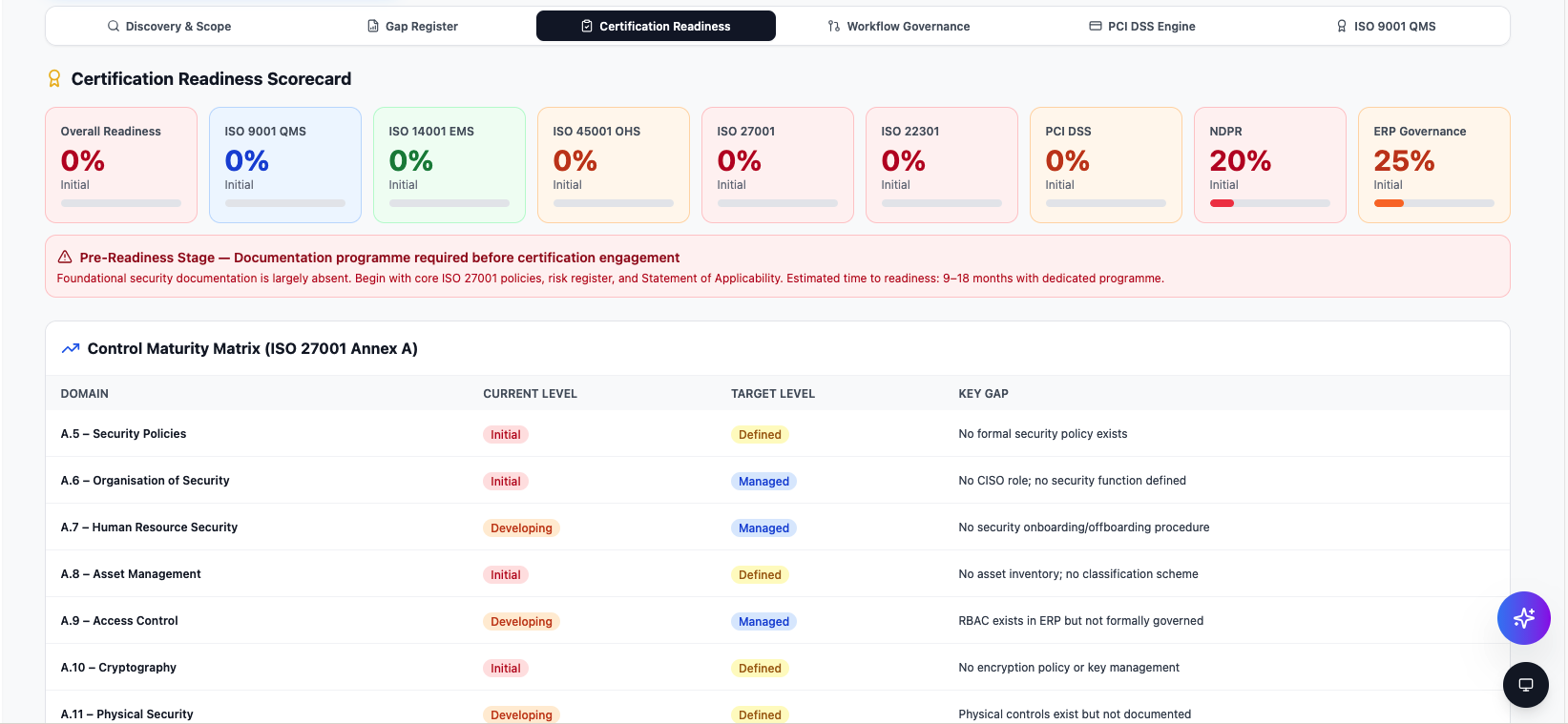The width and height of the screenshot is (1568, 724).
Task: Click the document icon in Gap Register tab
Action: tap(373, 27)
